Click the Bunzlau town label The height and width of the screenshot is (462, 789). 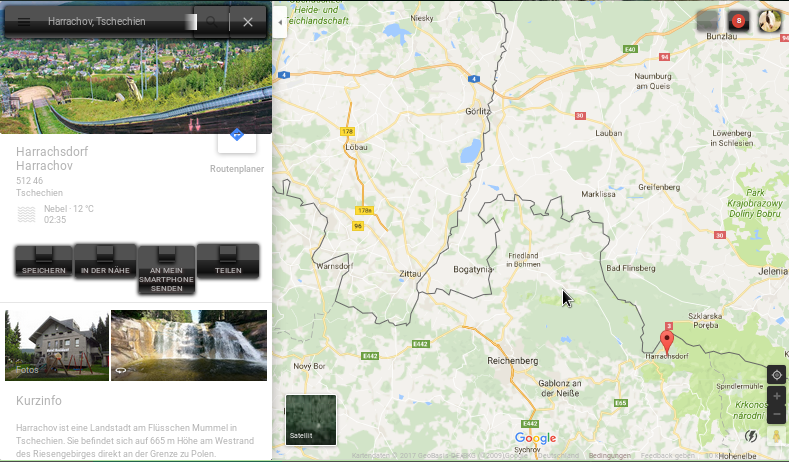[722, 36]
